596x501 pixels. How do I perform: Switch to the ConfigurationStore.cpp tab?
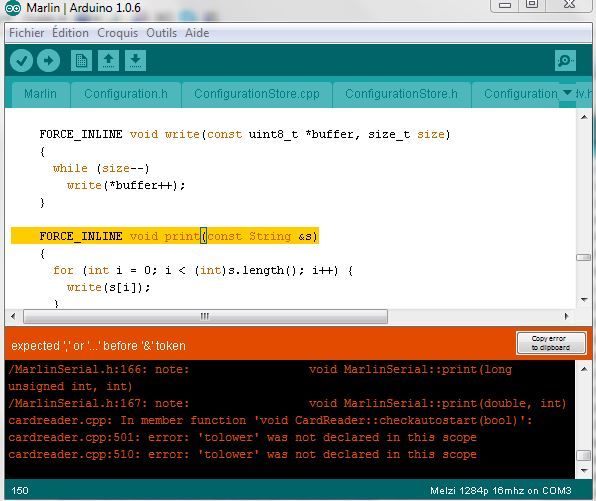[257, 94]
